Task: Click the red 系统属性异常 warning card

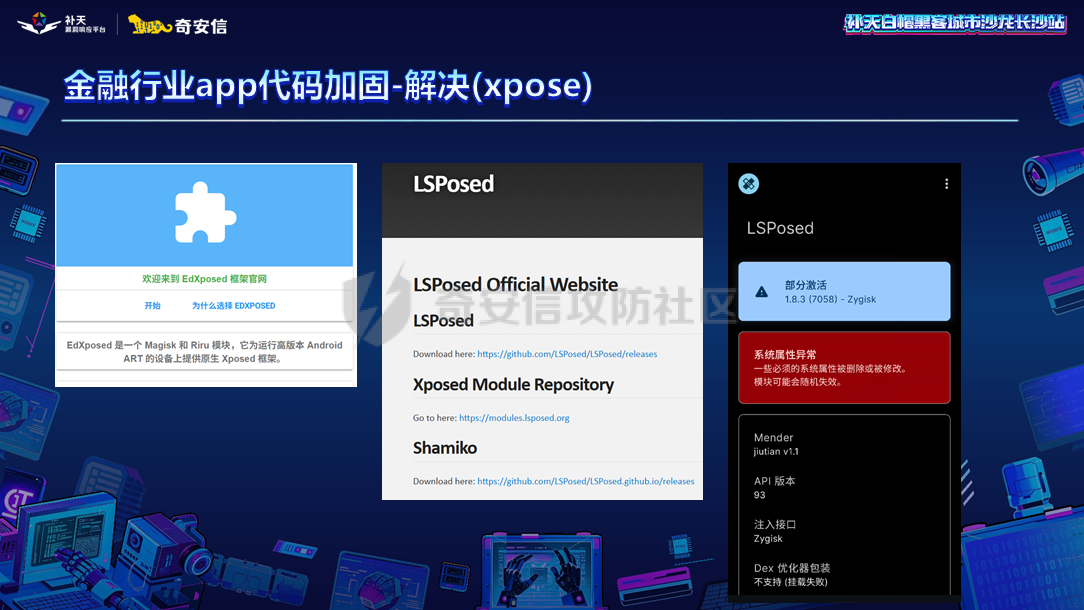Action: (x=844, y=367)
